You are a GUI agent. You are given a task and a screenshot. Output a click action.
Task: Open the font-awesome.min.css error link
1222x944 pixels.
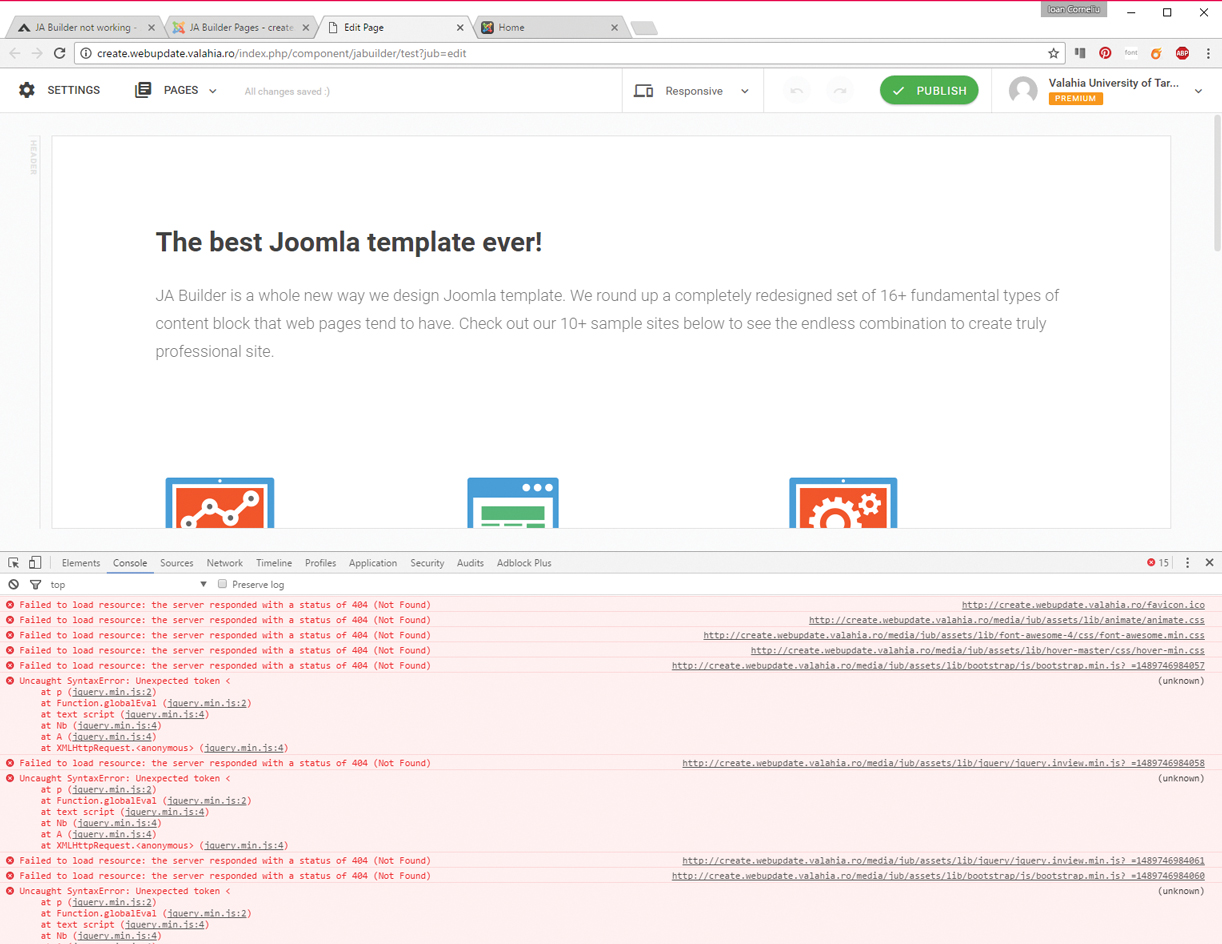954,635
